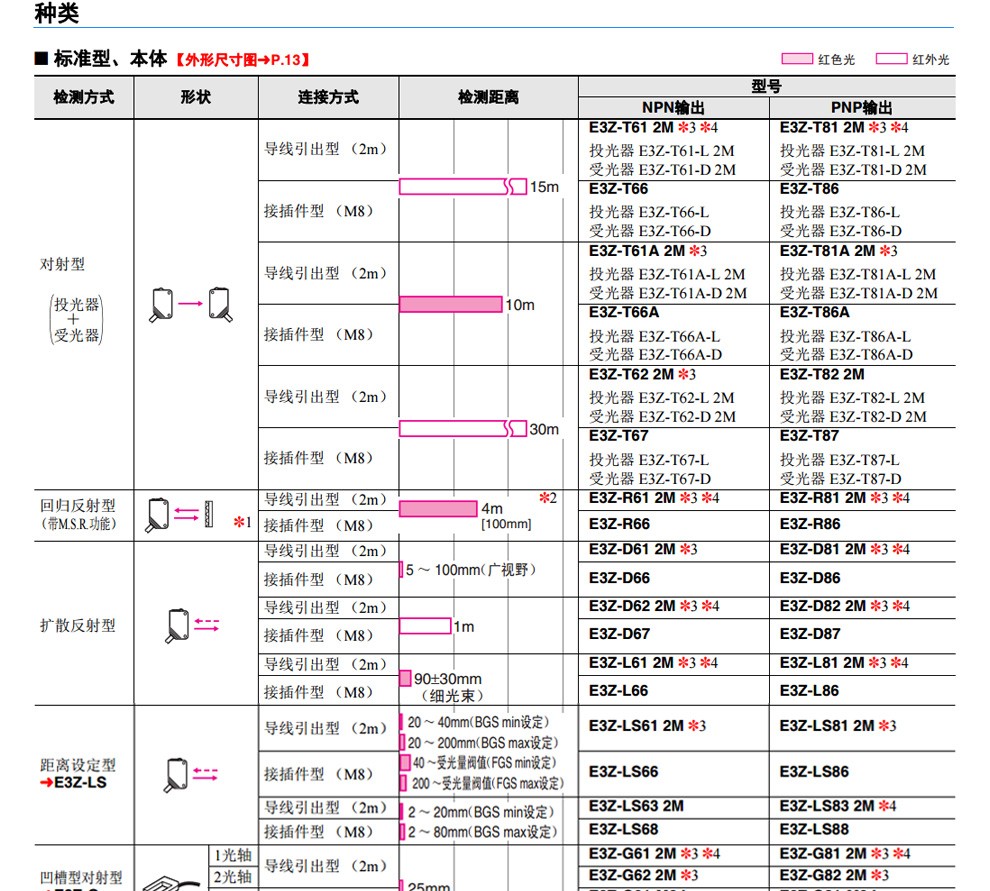Click the E3Z-D61 2M model cell
The height and width of the screenshot is (891, 990).
click(674, 550)
